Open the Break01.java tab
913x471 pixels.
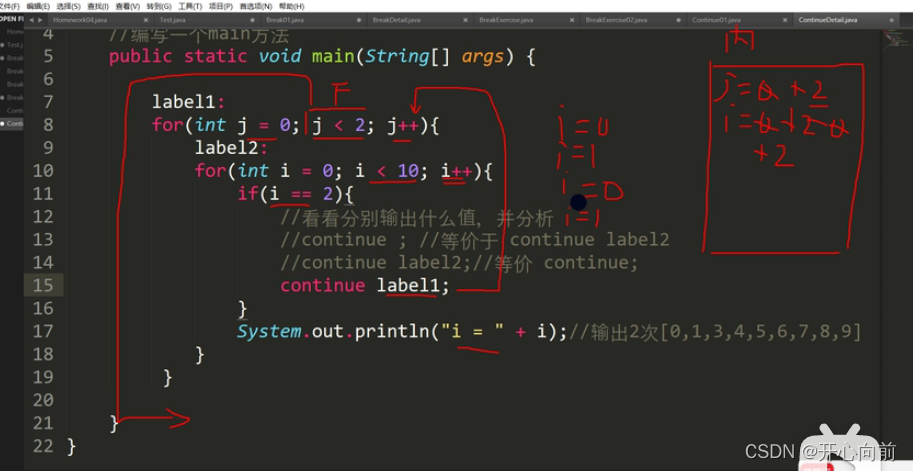285,20
